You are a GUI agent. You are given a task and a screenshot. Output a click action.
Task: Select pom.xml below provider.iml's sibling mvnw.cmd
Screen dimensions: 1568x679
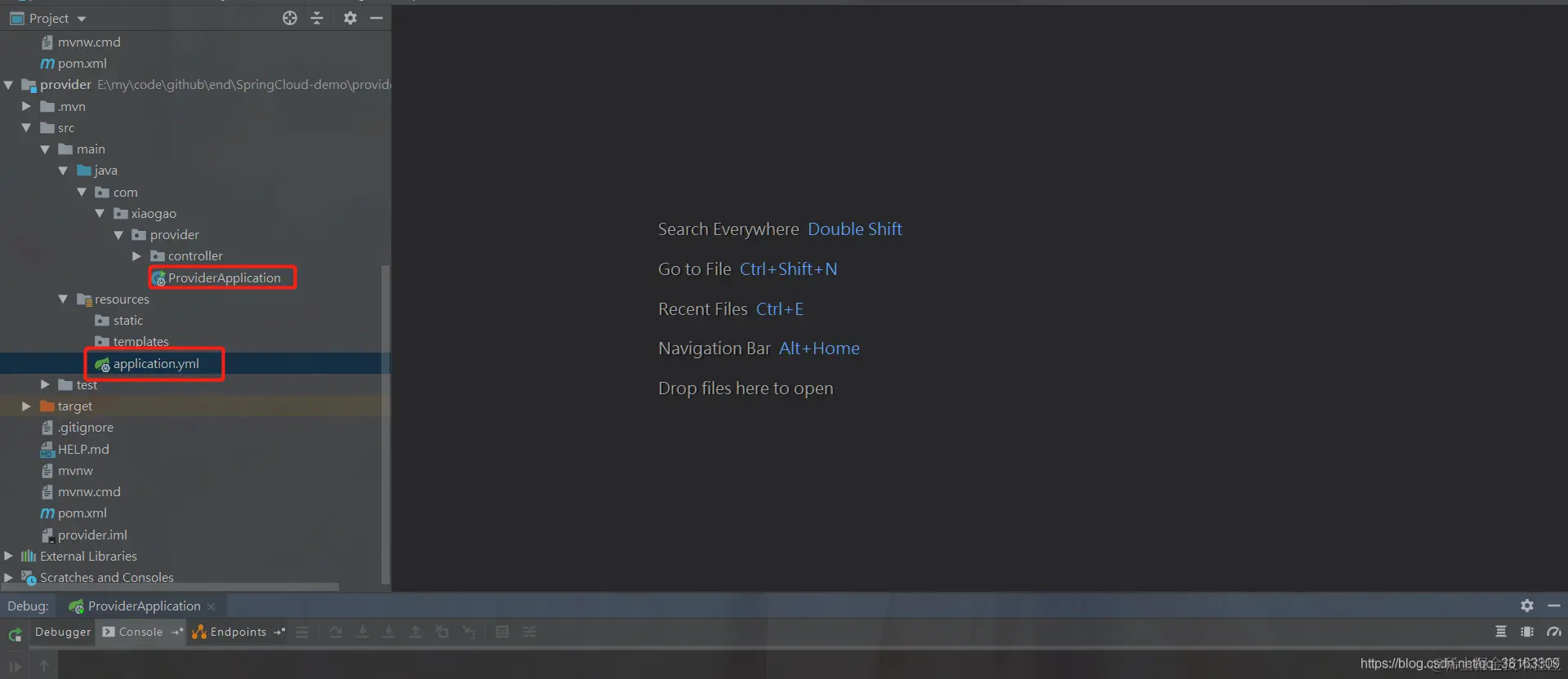(x=82, y=513)
